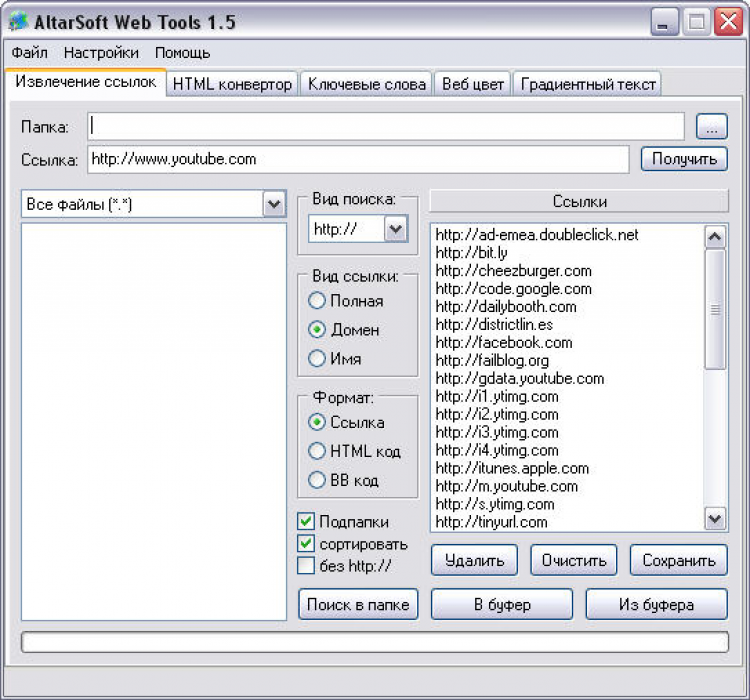Click the links list scroll down arrow
Image resolution: width=750 pixels, height=700 pixels.
[x=715, y=519]
